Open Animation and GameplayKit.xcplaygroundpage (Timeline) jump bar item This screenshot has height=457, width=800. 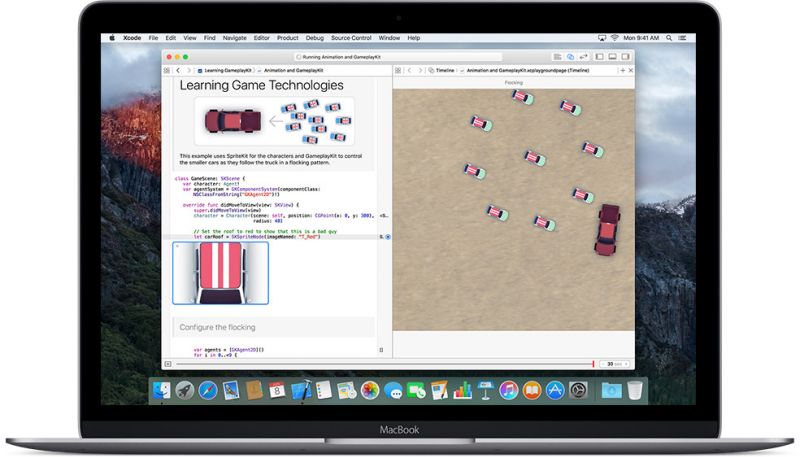[524, 70]
